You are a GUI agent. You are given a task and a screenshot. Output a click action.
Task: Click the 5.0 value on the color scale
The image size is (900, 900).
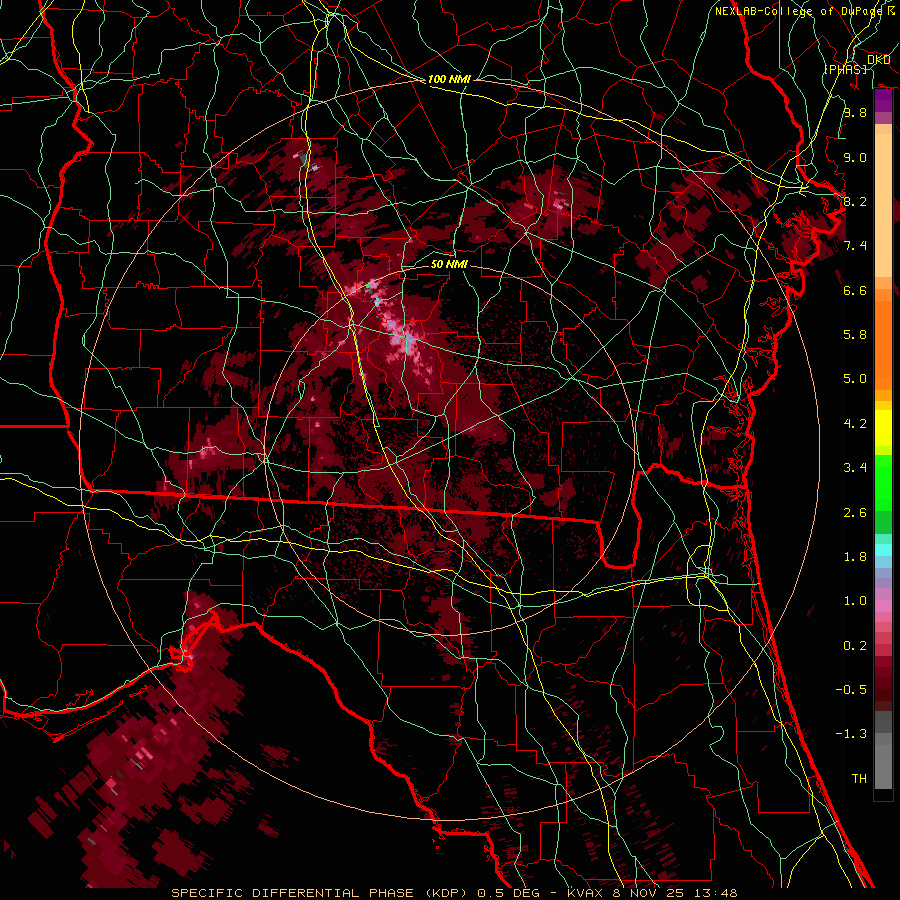pyautogui.click(x=855, y=379)
